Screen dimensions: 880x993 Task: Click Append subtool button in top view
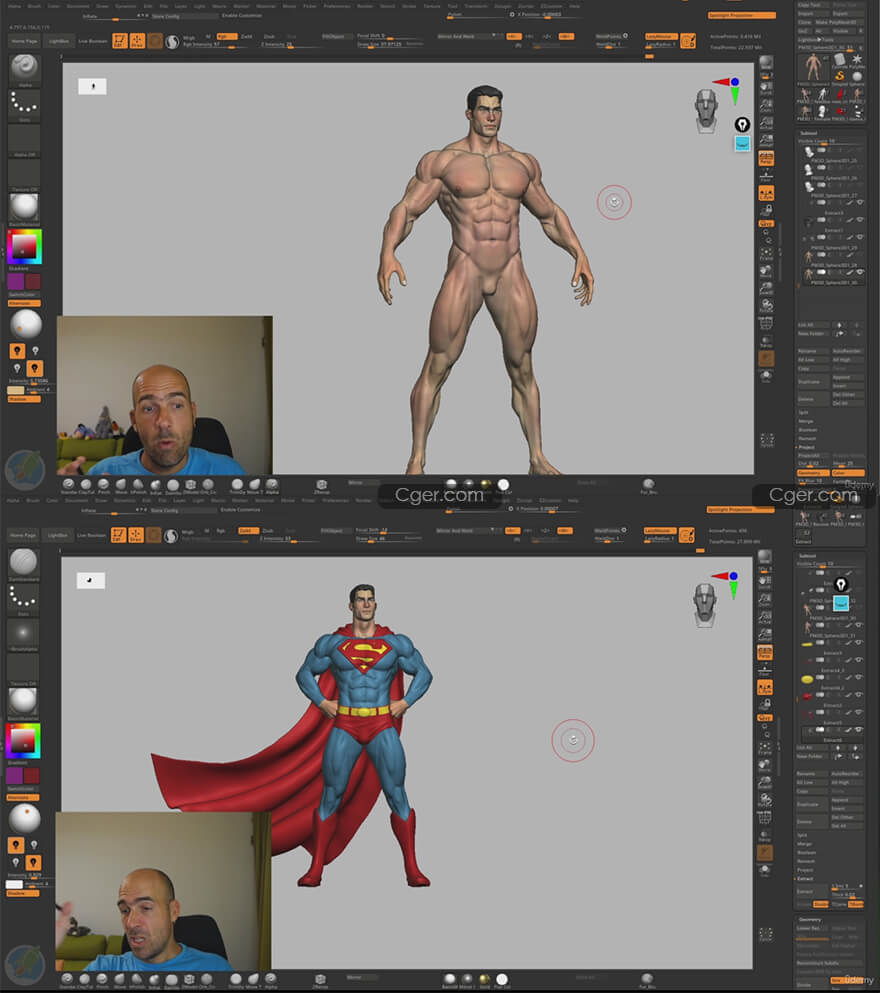pyautogui.click(x=847, y=377)
